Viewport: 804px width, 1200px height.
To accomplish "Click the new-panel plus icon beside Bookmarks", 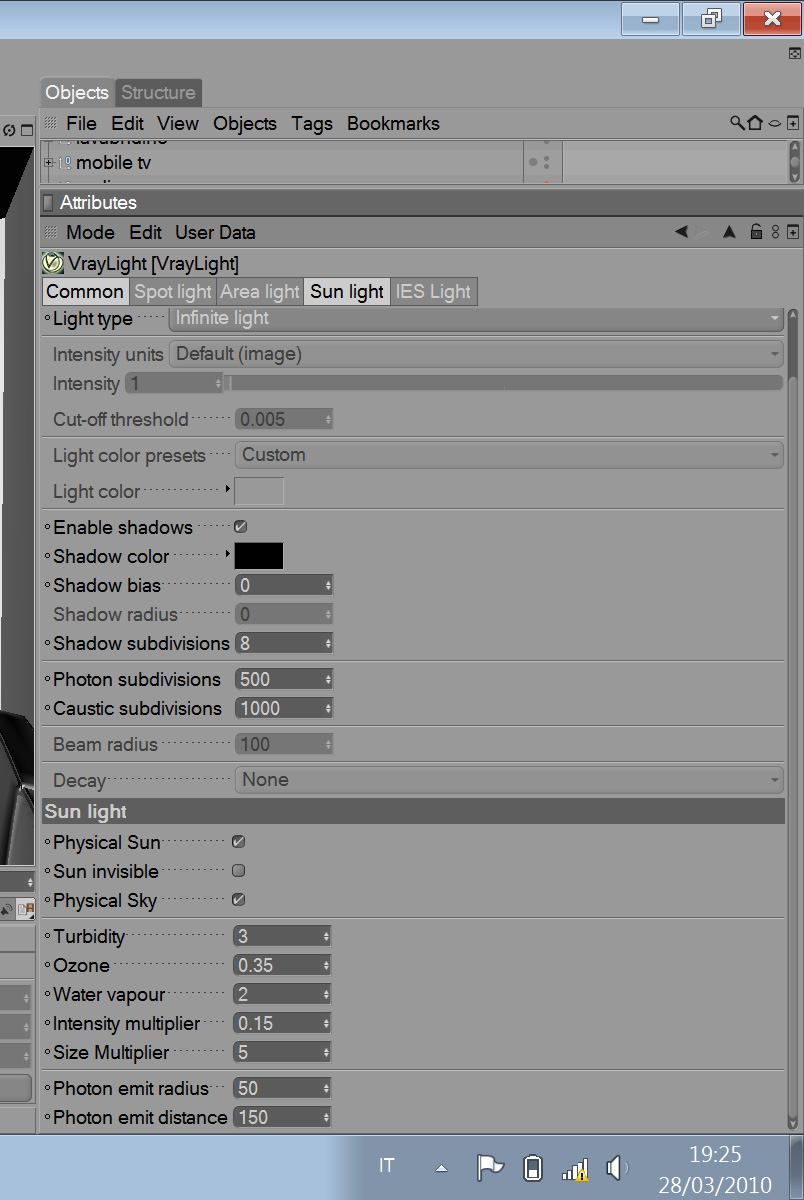I will (792, 123).
